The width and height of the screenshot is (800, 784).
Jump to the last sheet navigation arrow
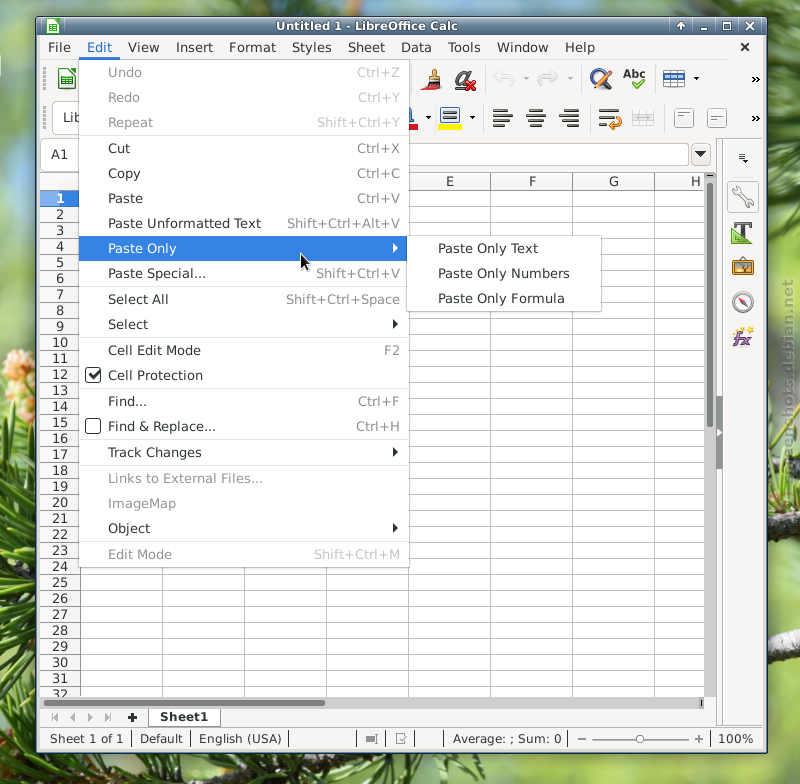tap(108, 717)
